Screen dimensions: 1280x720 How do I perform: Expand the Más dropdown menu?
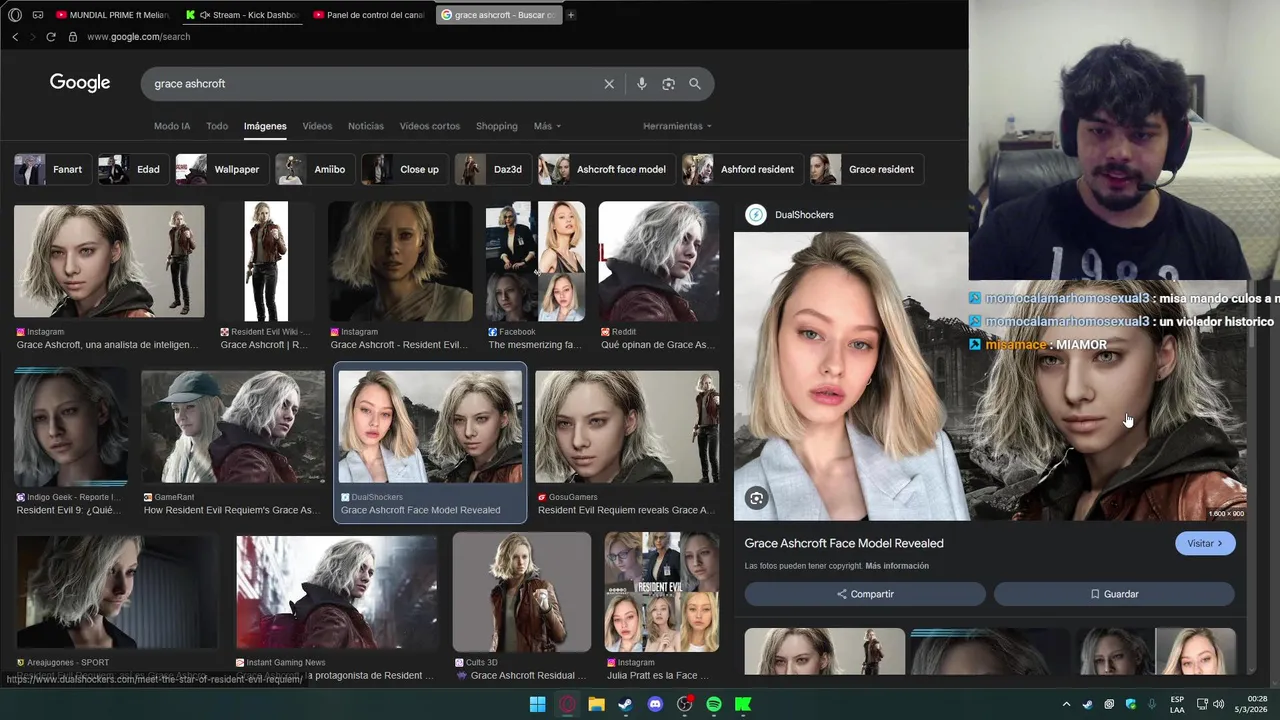pyautogui.click(x=547, y=126)
